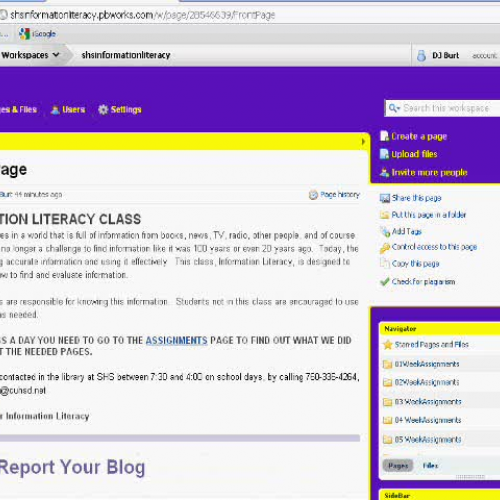The height and width of the screenshot is (500, 500).
Task: Click the Upload files link
Action: 414,154
